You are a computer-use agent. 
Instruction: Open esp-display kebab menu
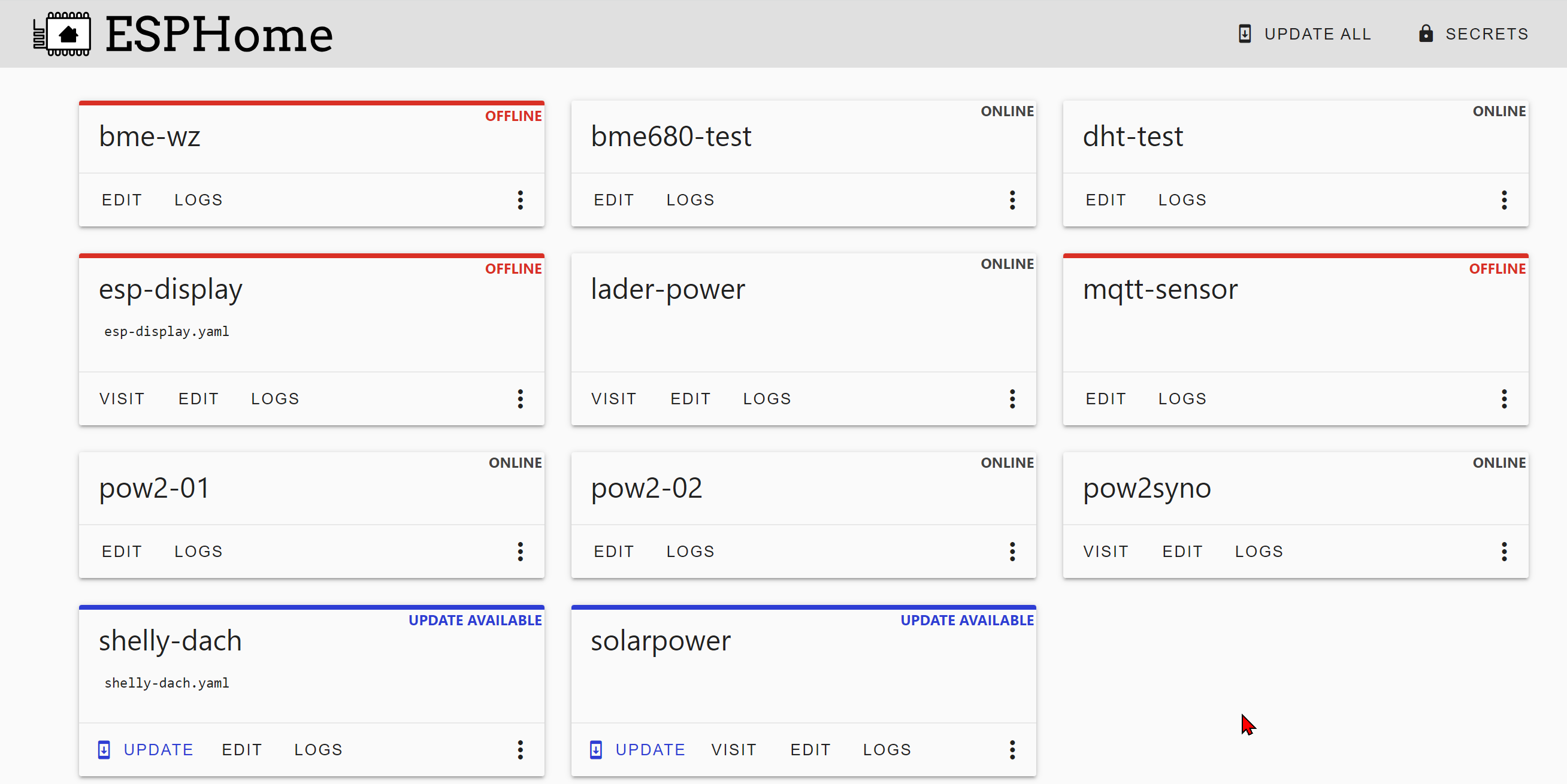(520, 399)
